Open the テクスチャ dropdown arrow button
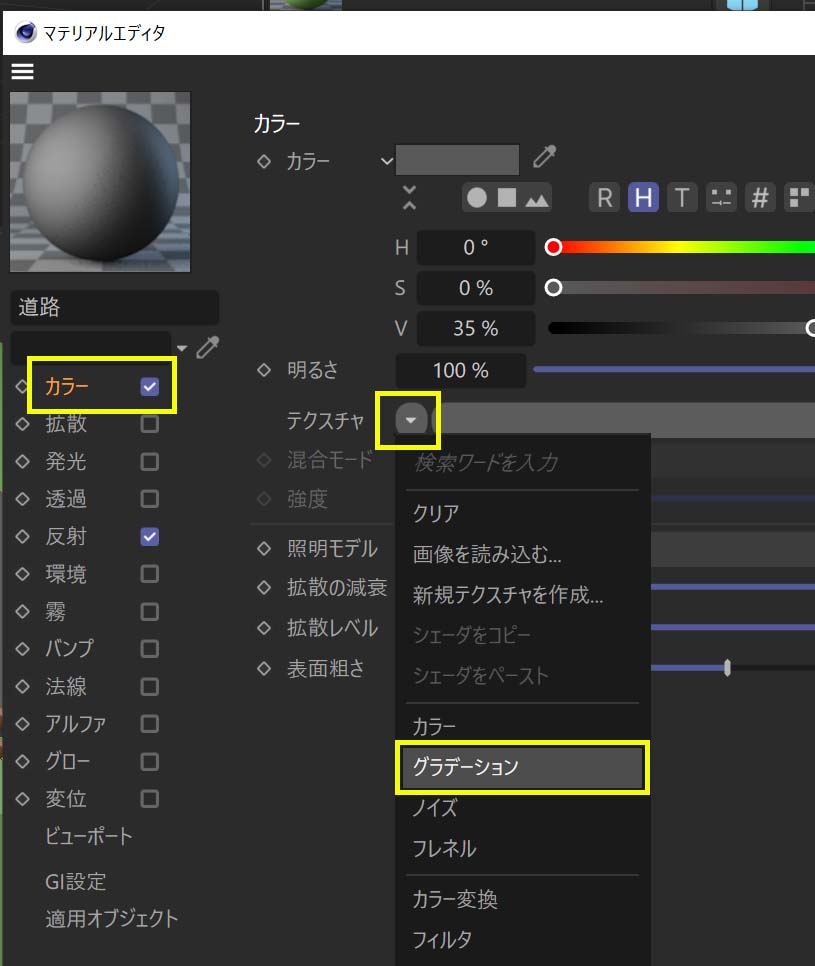The width and height of the screenshot is (815, 966). [411, 420]
